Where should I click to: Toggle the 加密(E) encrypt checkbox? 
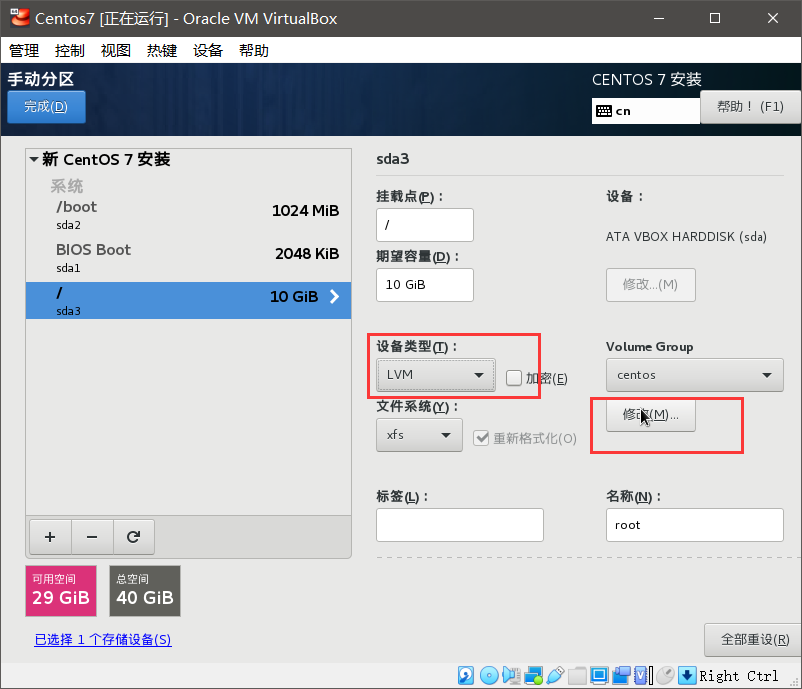pyautogui.click(x=514, y=378)
